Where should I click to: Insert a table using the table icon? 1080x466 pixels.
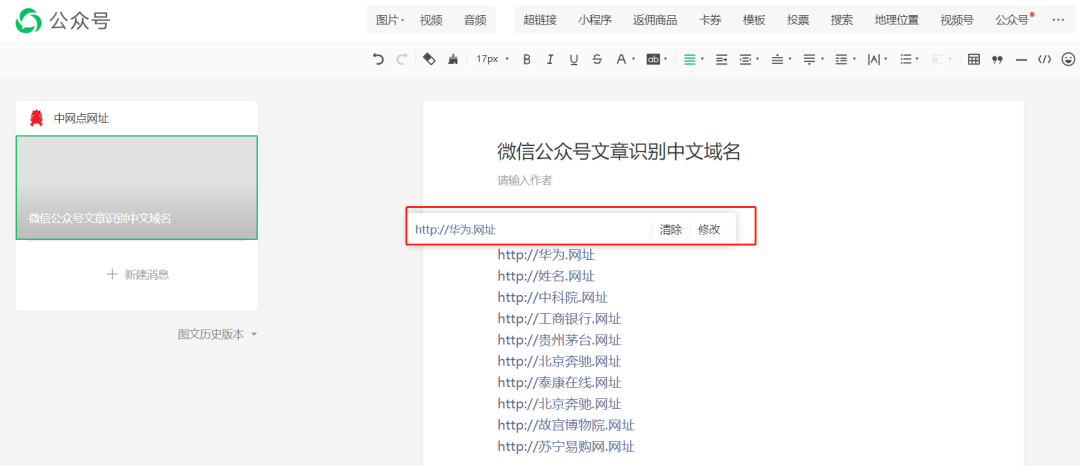click(974, 59)
